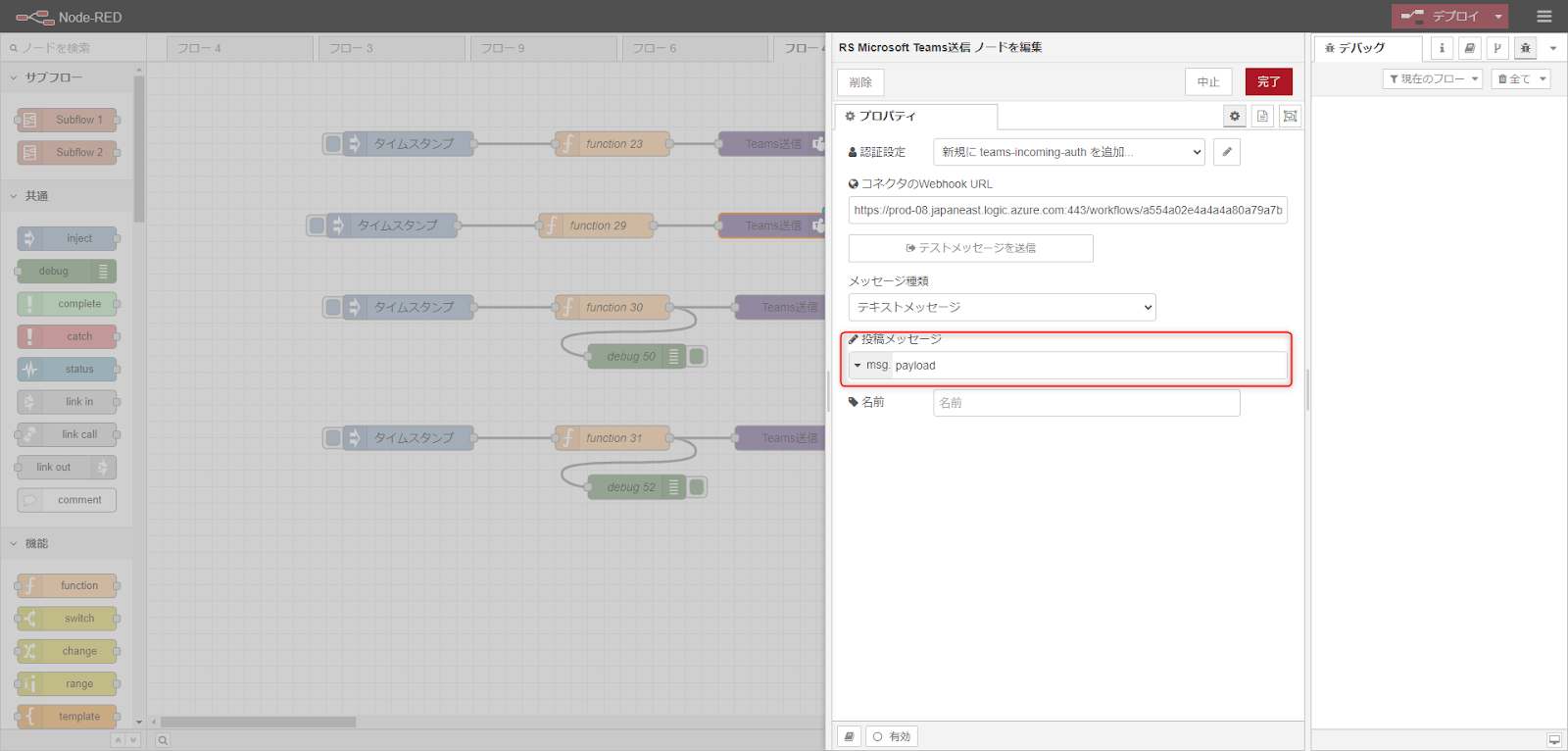
Task: Select the link in palette node
Action: (68, 402)
